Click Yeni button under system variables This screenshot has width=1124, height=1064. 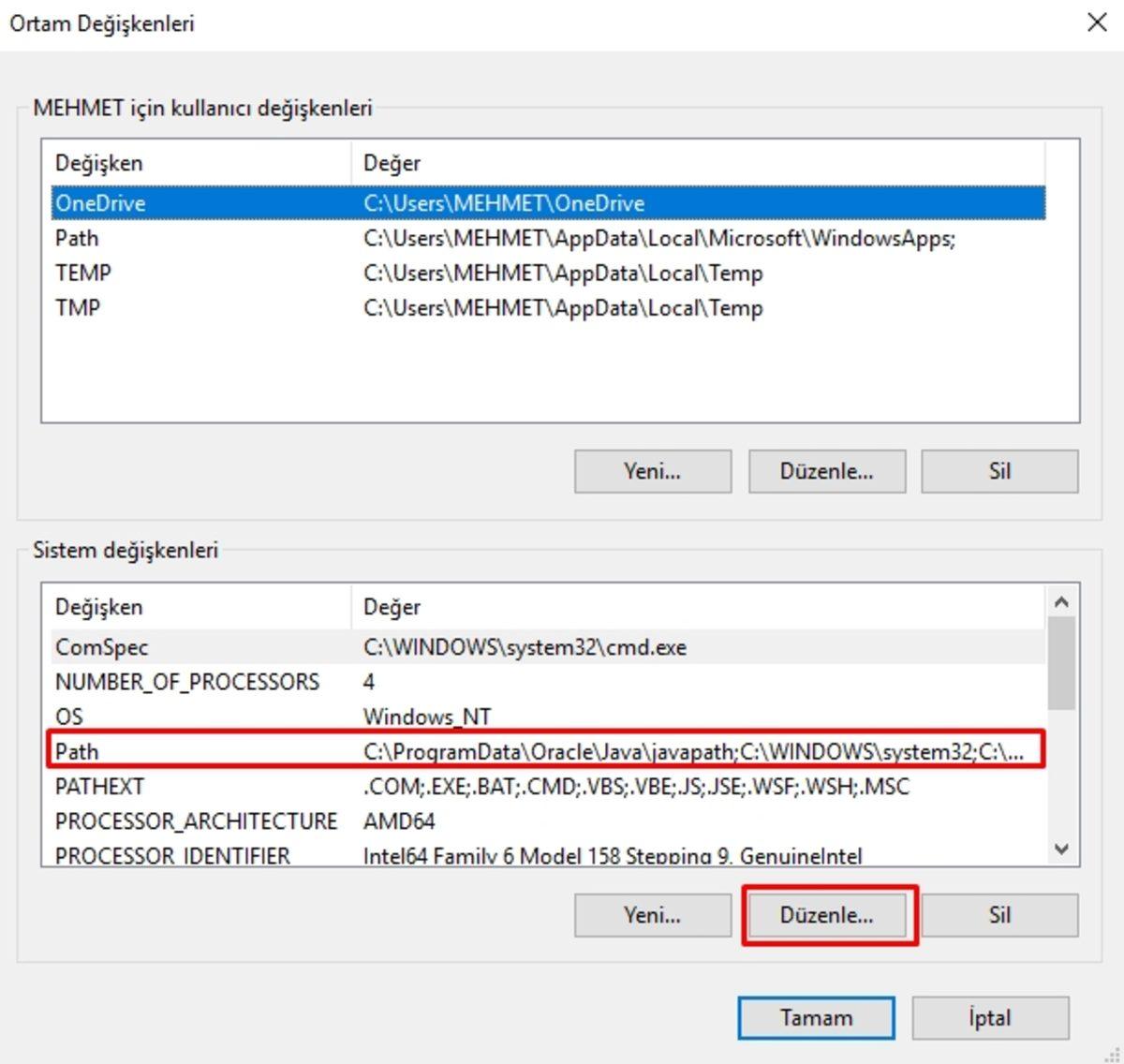pos(652,915)
